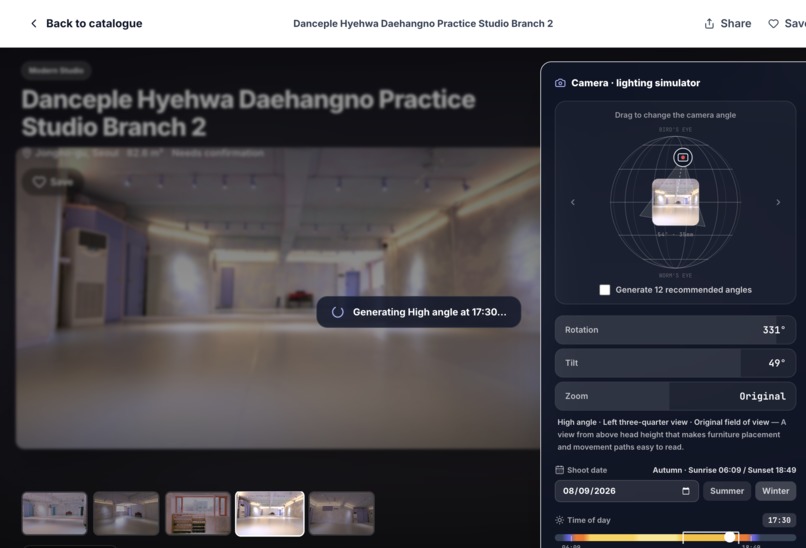Open the Share option

(727, 23)
